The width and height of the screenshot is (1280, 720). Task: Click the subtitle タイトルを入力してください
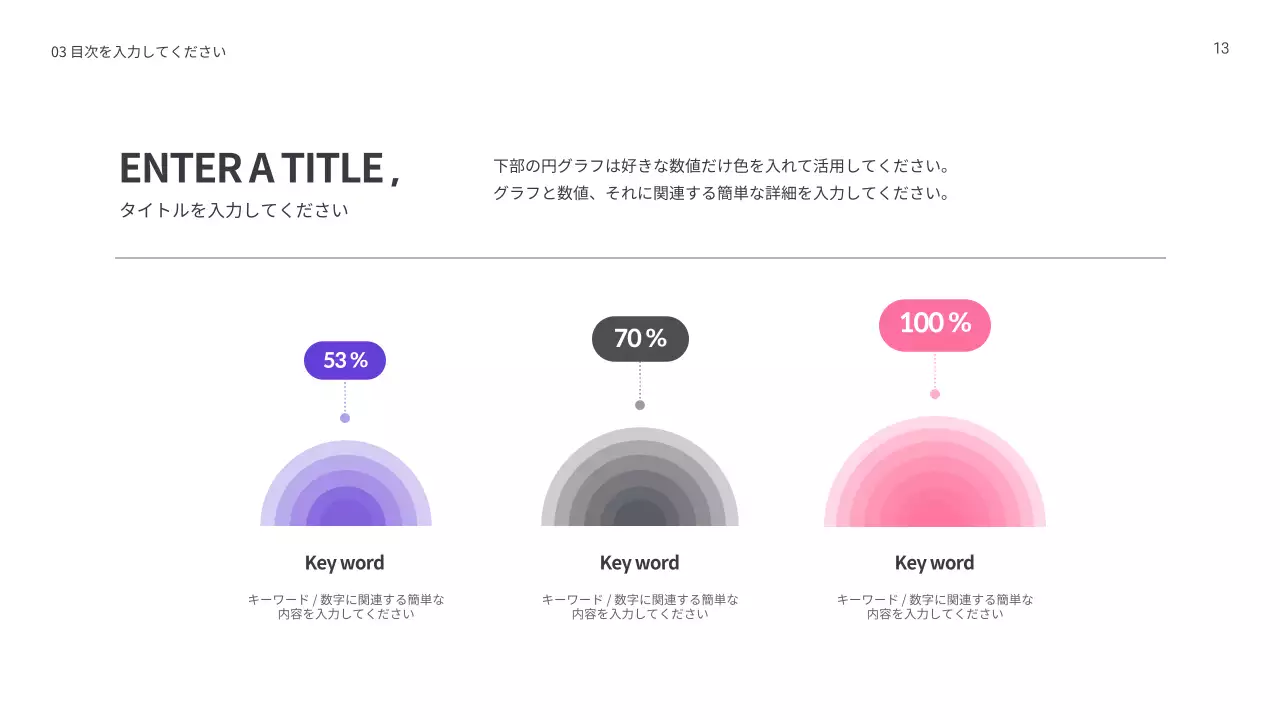234,211
